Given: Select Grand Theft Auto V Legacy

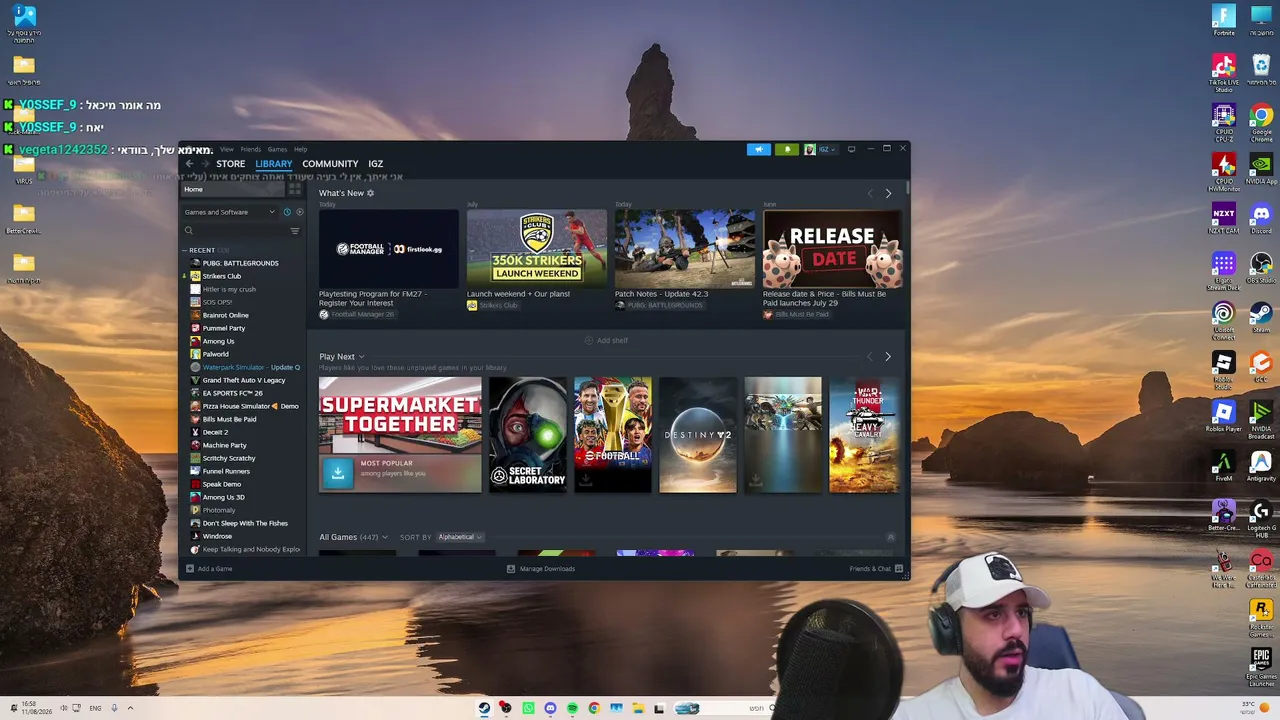Looking at the screenshot, I should coord(244,380).
